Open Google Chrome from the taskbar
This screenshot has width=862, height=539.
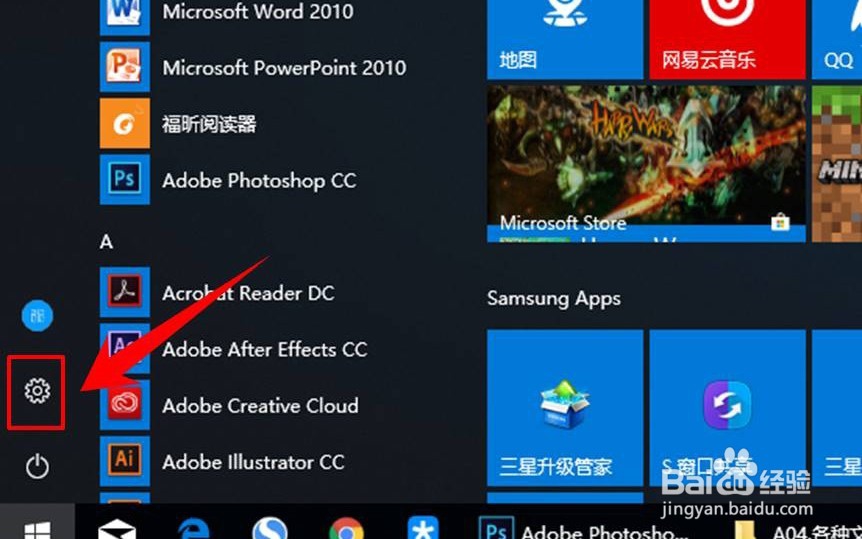click(x=346, y=528)
